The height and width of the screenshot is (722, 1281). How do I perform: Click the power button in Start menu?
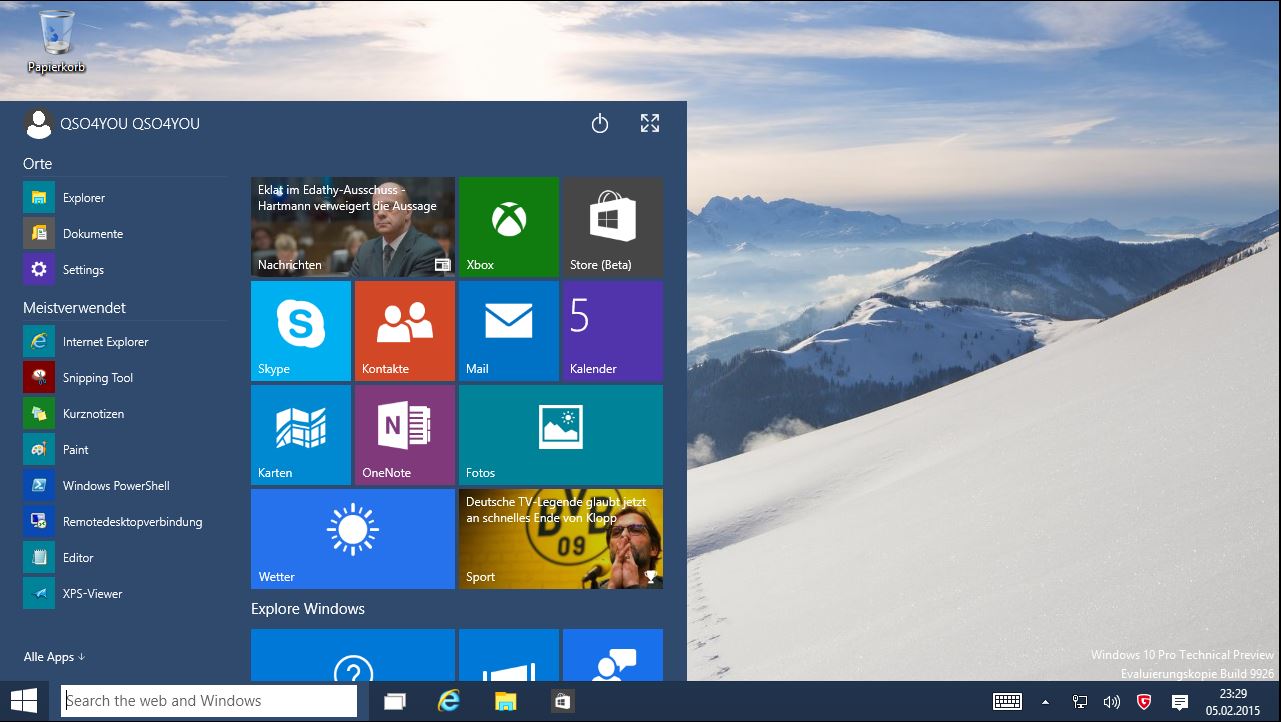pyautogui.click(x=600, y=124)
